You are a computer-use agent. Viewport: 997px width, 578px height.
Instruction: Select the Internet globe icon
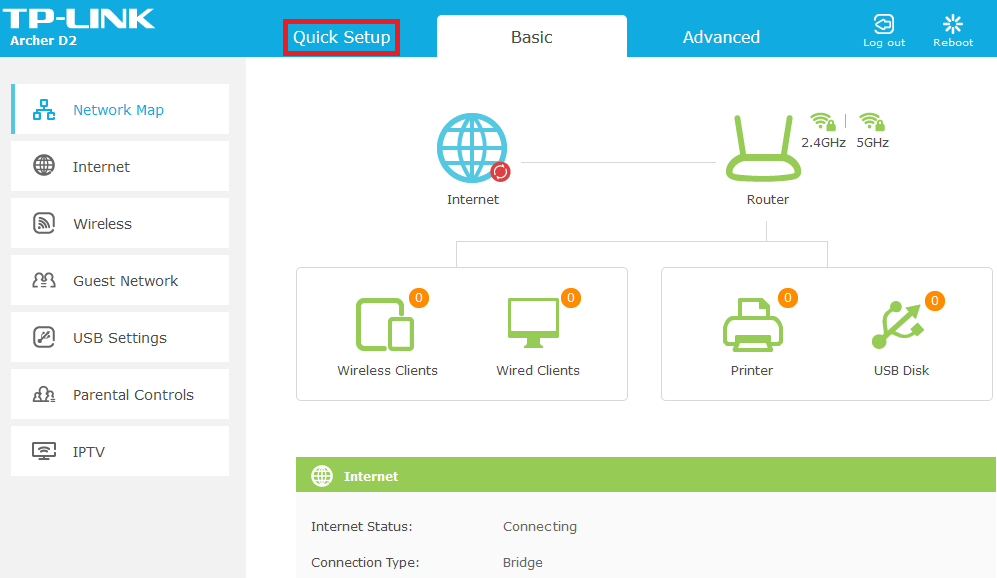point(473,148)
